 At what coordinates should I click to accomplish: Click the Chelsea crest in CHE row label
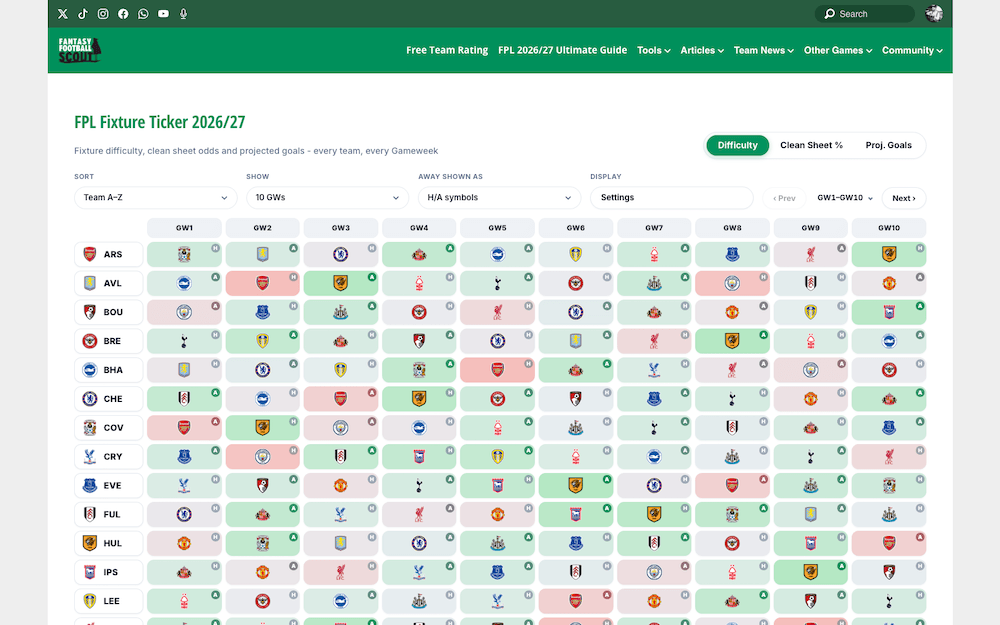point(90,399)
